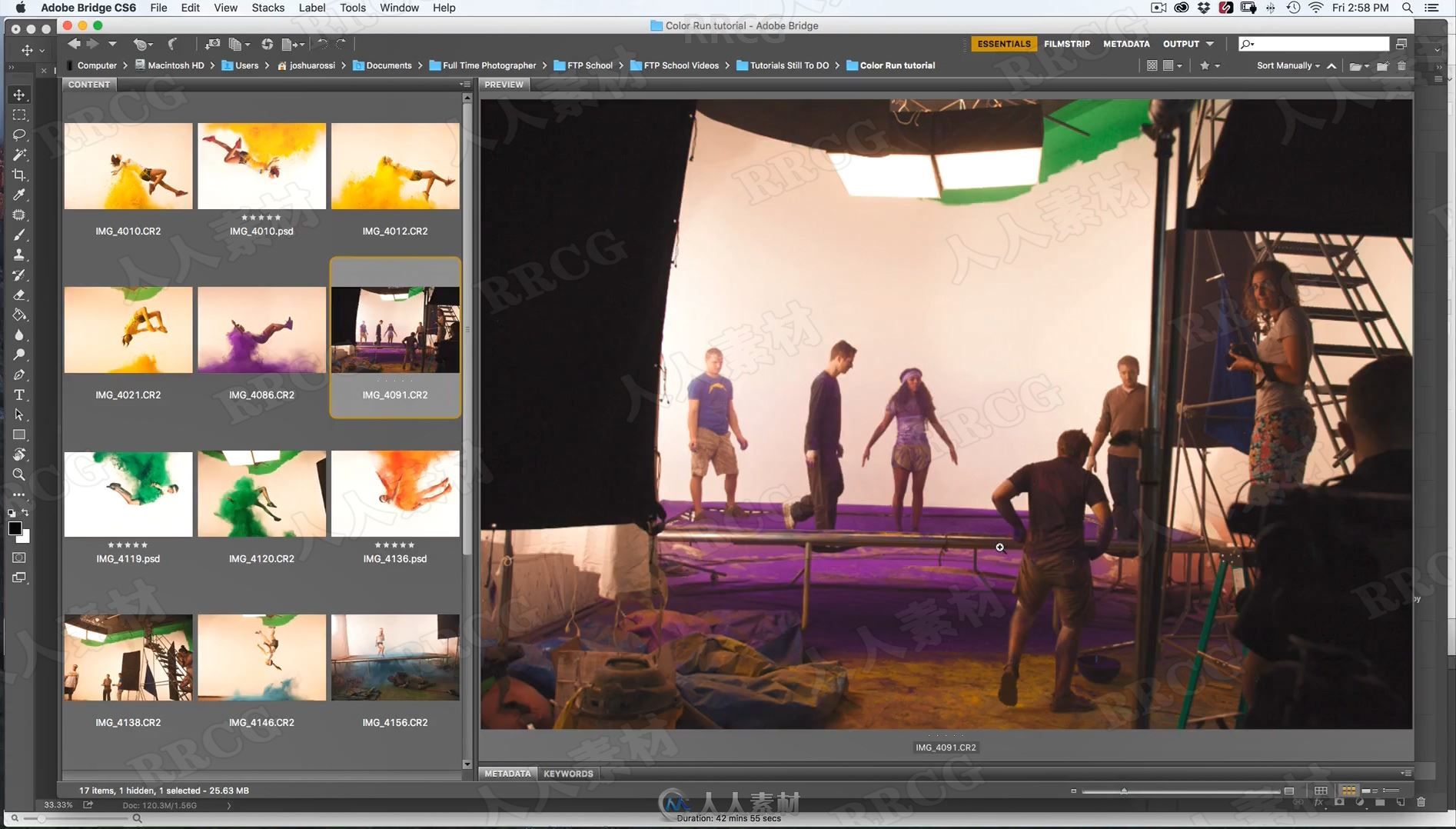Select the Photoshop Eraser tool

coord(19,295)
